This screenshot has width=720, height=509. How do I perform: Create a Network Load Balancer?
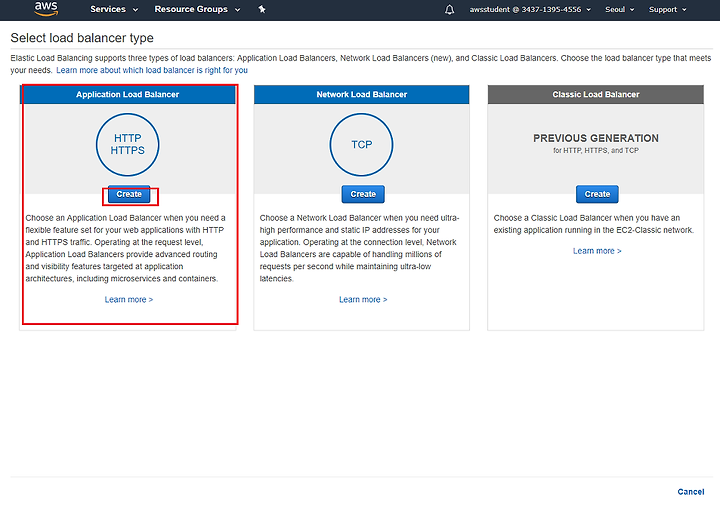click(x=363, y=194)
